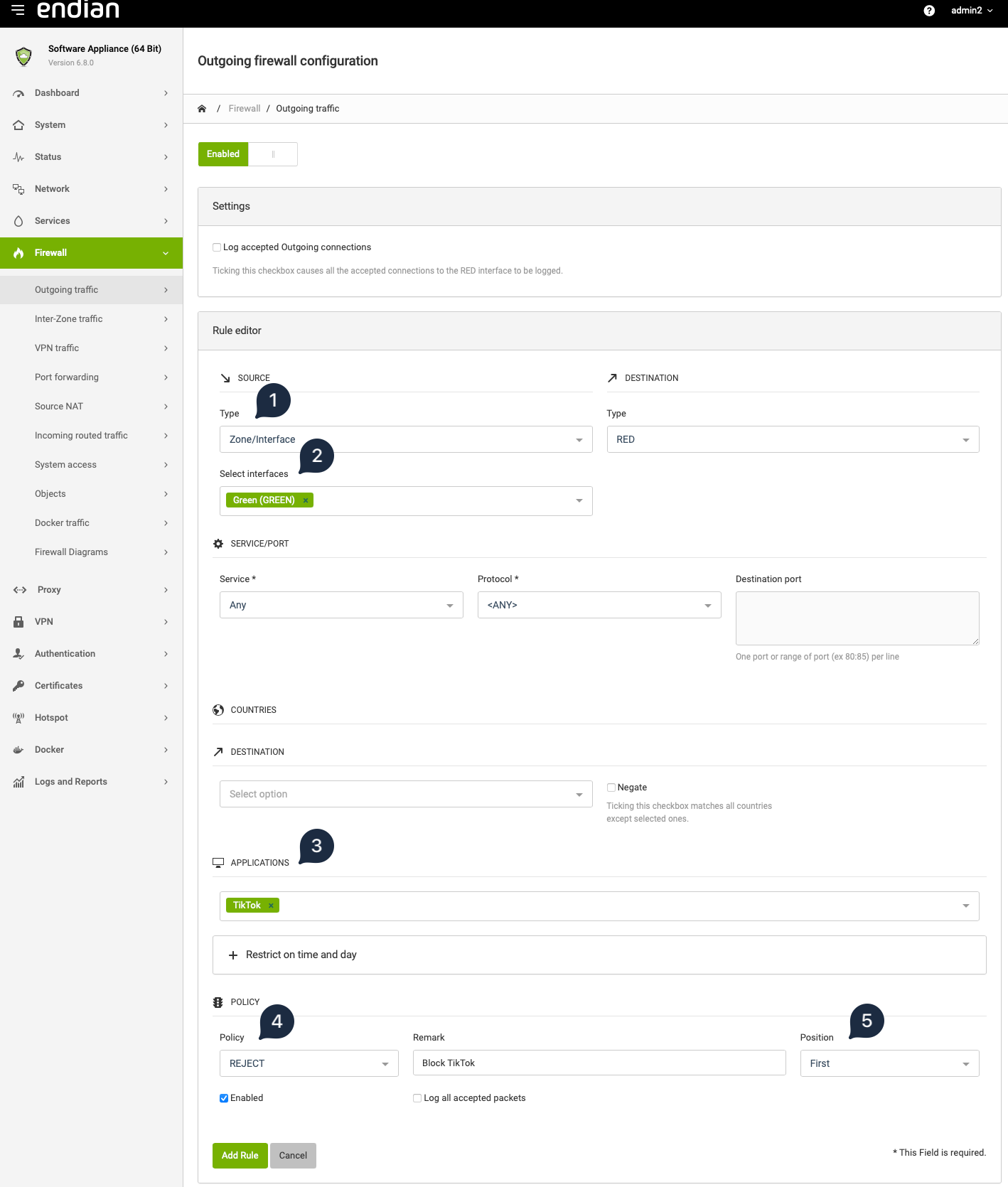Viewport: 1008px width, 1187px height.
Task: Click the Firewall breadcrumb link
Action: 245,109
